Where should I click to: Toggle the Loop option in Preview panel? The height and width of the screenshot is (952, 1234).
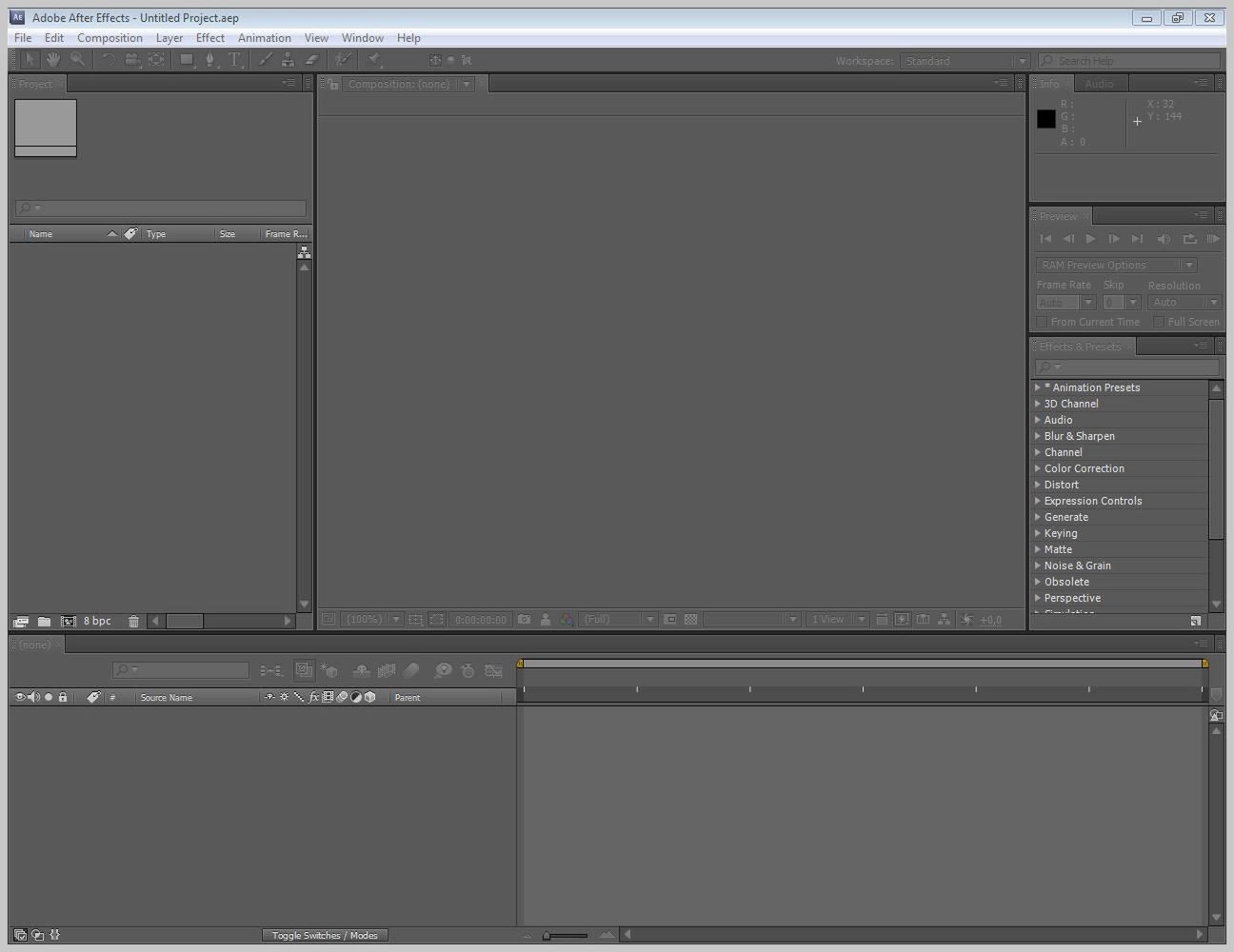coord(1189,239)
